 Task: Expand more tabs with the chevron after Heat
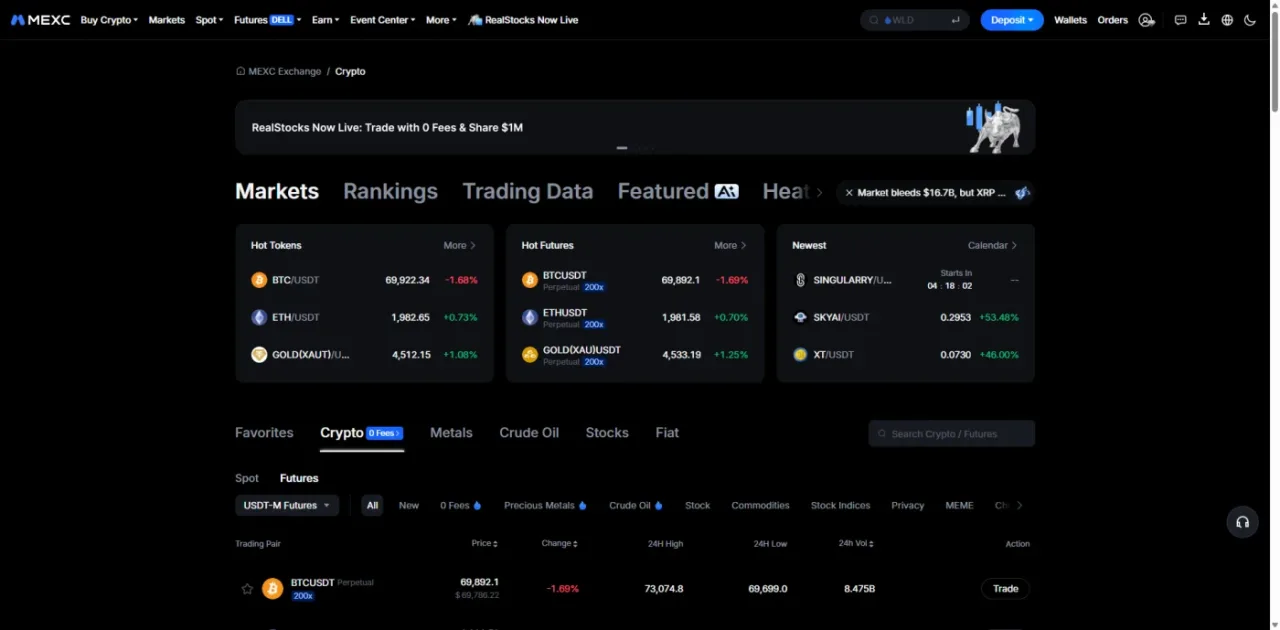click(x=820, y=192)
